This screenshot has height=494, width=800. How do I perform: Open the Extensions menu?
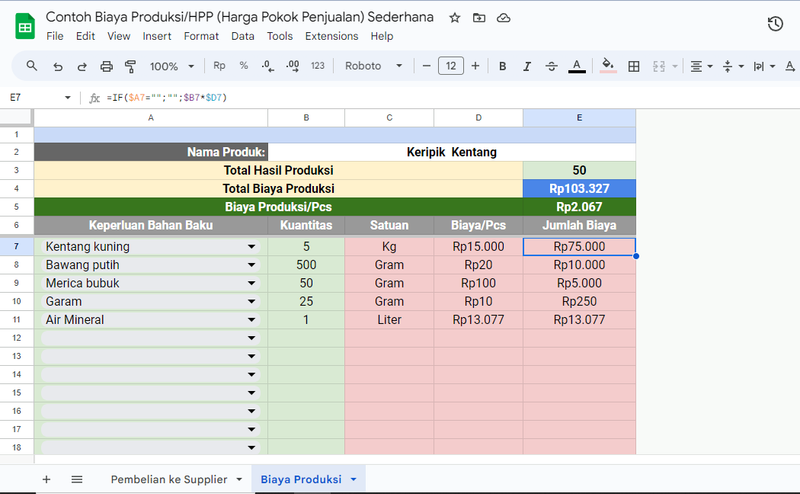click(332, 36)
